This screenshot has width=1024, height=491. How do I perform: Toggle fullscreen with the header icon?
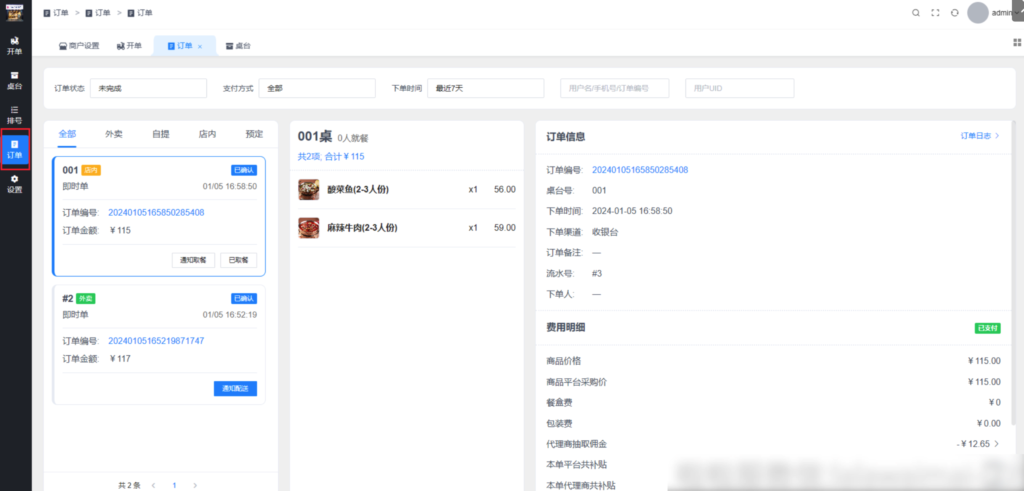point(935,12)
